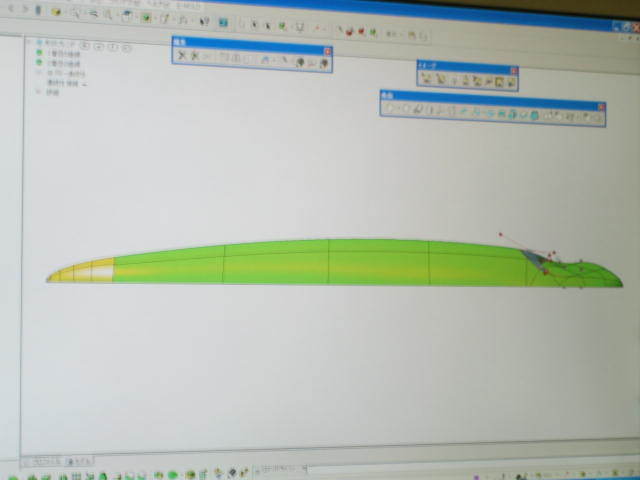
Task: Click the yellow cube icon in top toolbar
Action: point(56,11)
